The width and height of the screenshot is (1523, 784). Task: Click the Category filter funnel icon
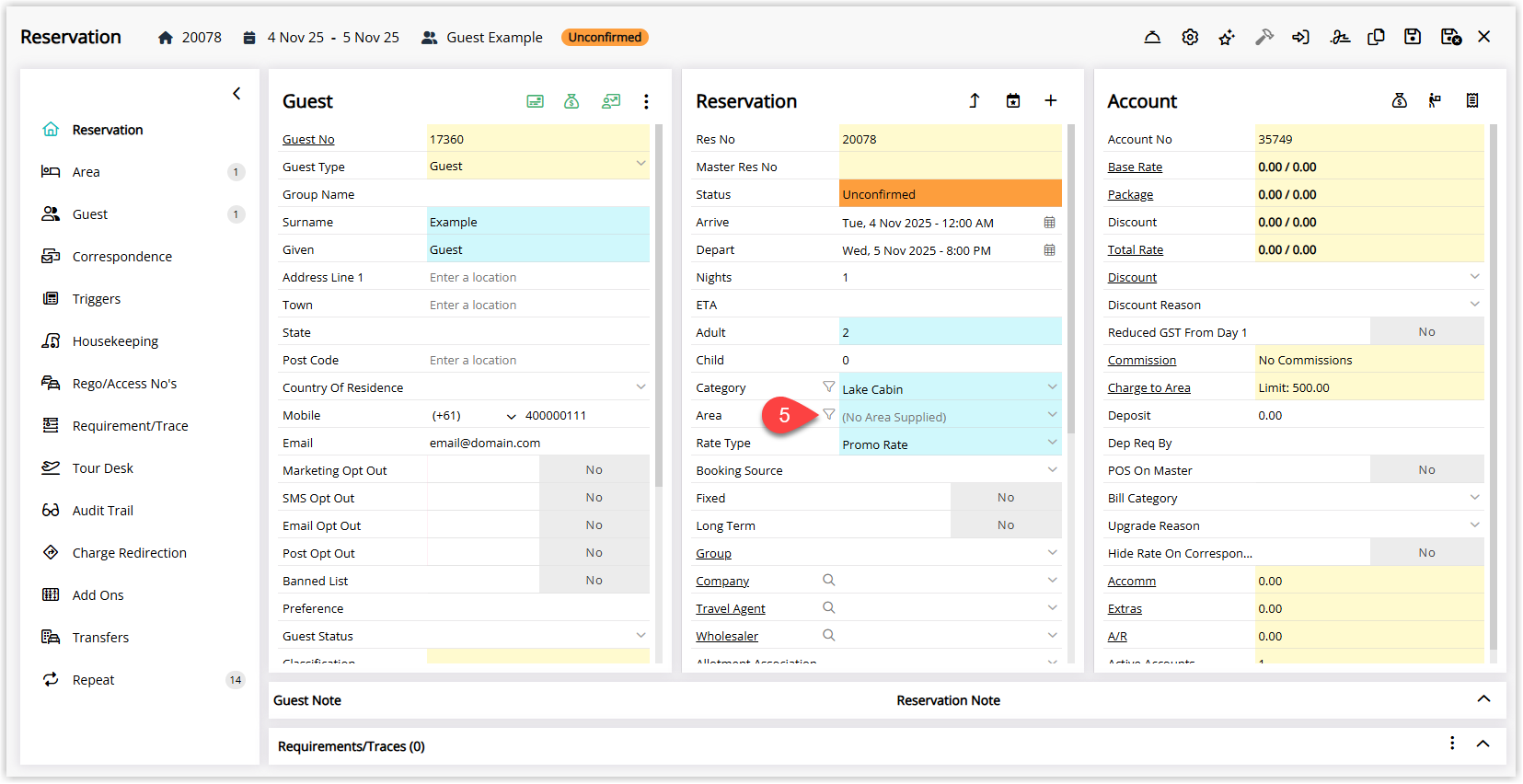(x=828, y=386)
